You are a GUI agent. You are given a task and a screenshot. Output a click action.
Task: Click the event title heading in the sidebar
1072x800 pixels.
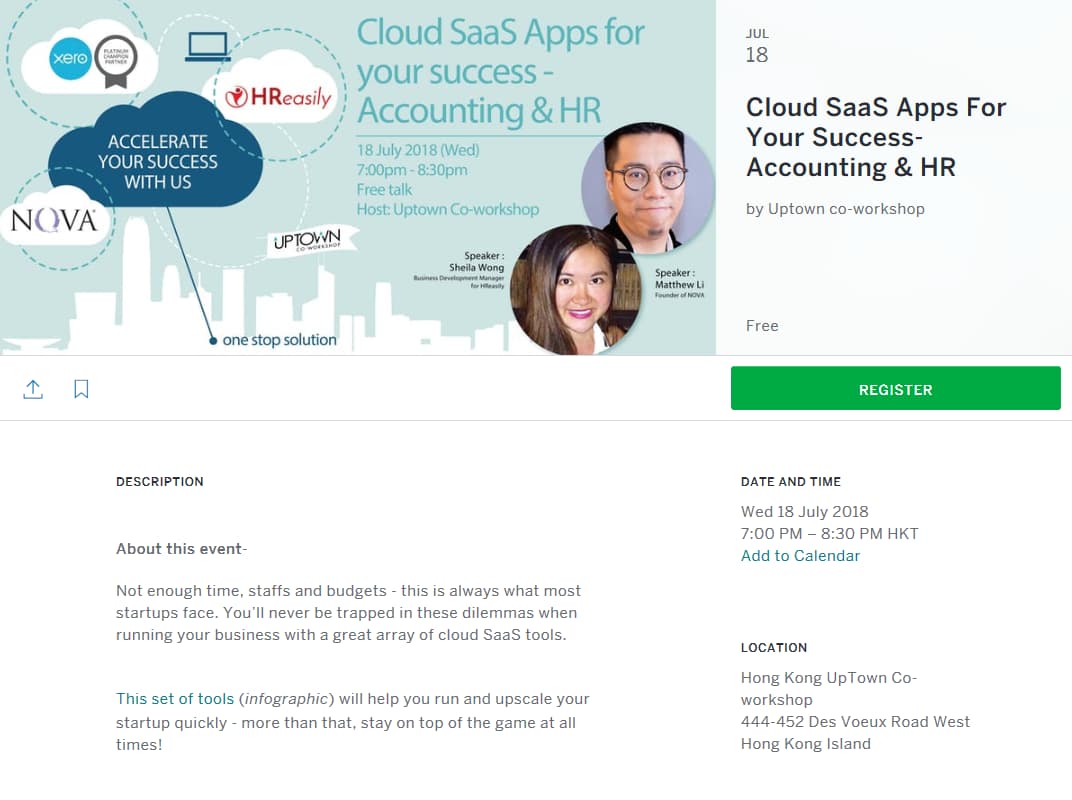pos(875,137)
